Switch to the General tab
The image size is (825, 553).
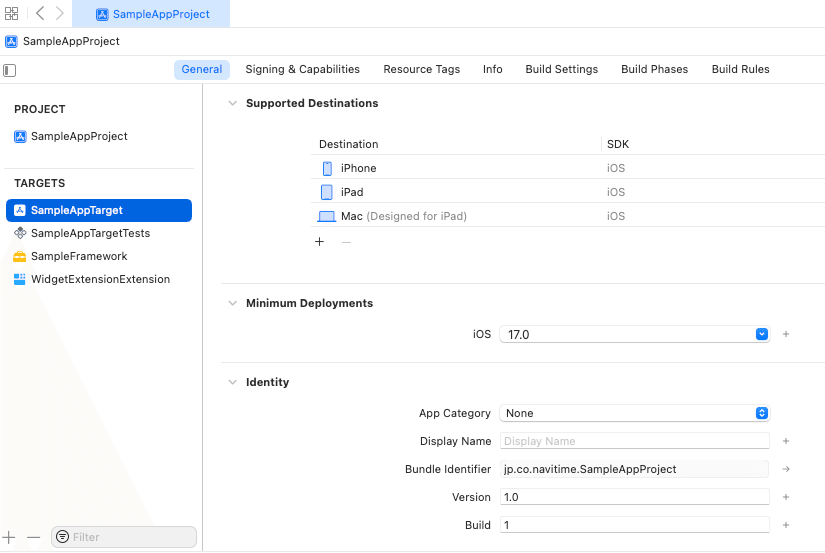tap(202, 69)
